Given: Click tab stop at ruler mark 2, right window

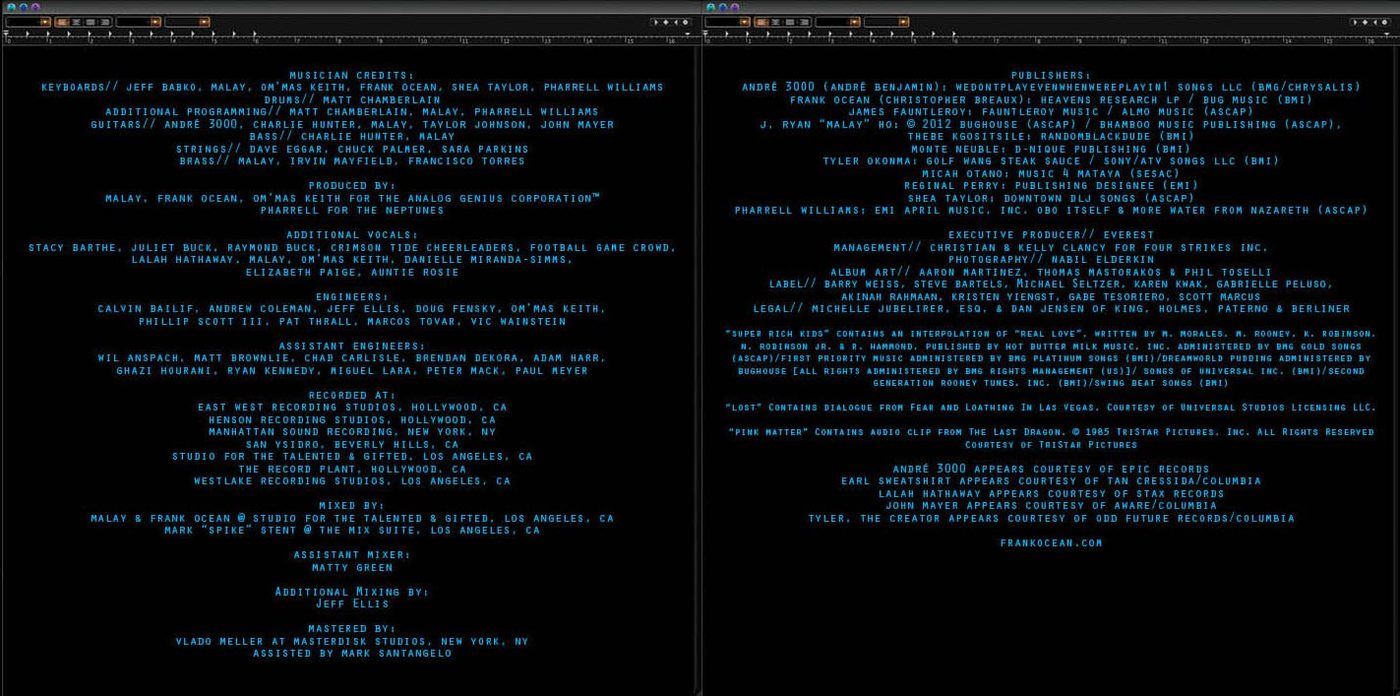Looking at the screenshot, I should click(x=789, y=33).
